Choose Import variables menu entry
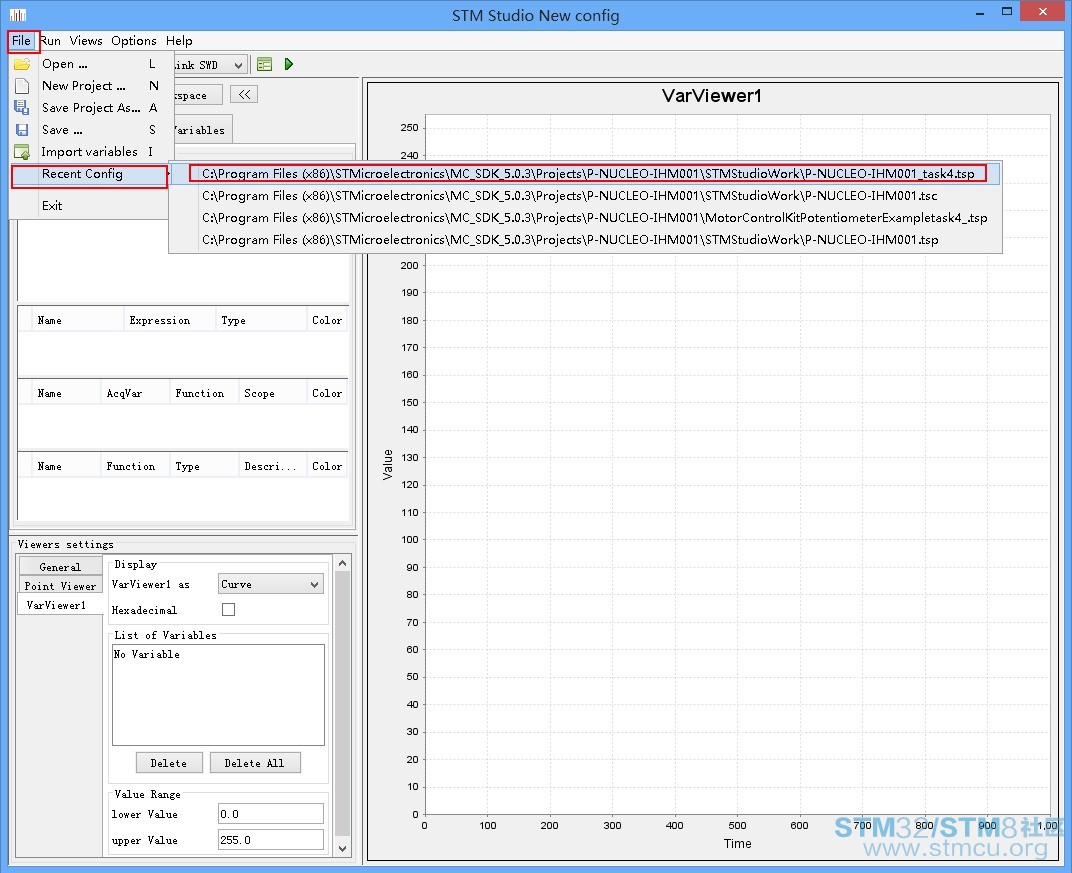The image size is (1072, 873). [92, 152]
